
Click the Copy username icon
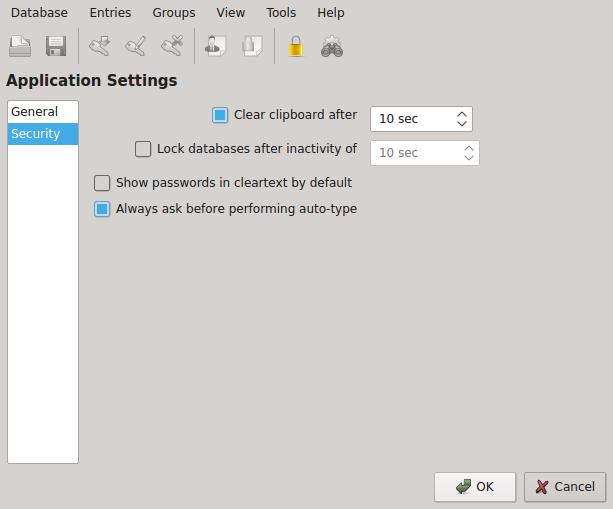click(x=215, y=47)
